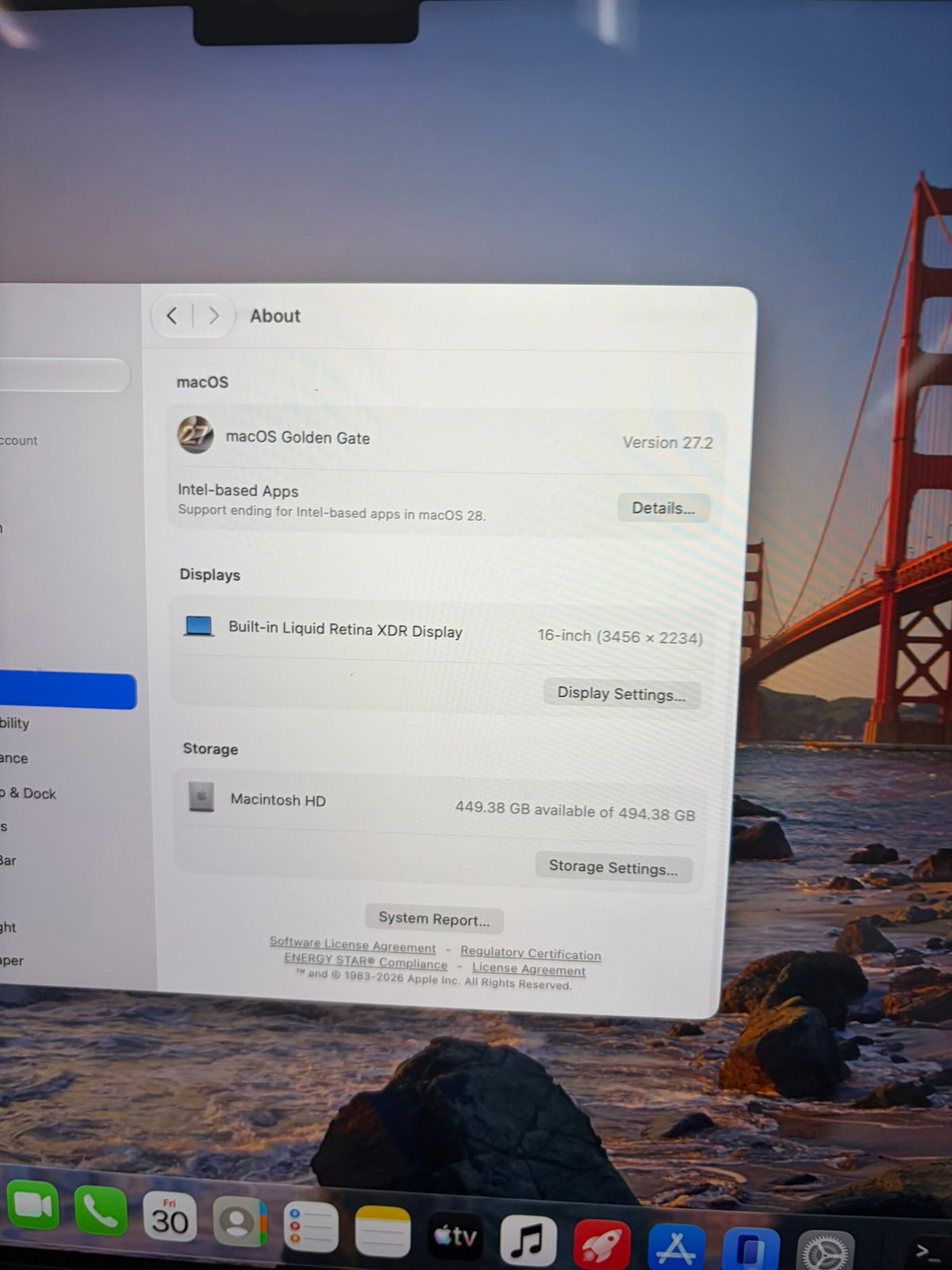Open the blue phone-shaped app in Dock
The width and height of the screenshot is (952, 1270).
750,1249
